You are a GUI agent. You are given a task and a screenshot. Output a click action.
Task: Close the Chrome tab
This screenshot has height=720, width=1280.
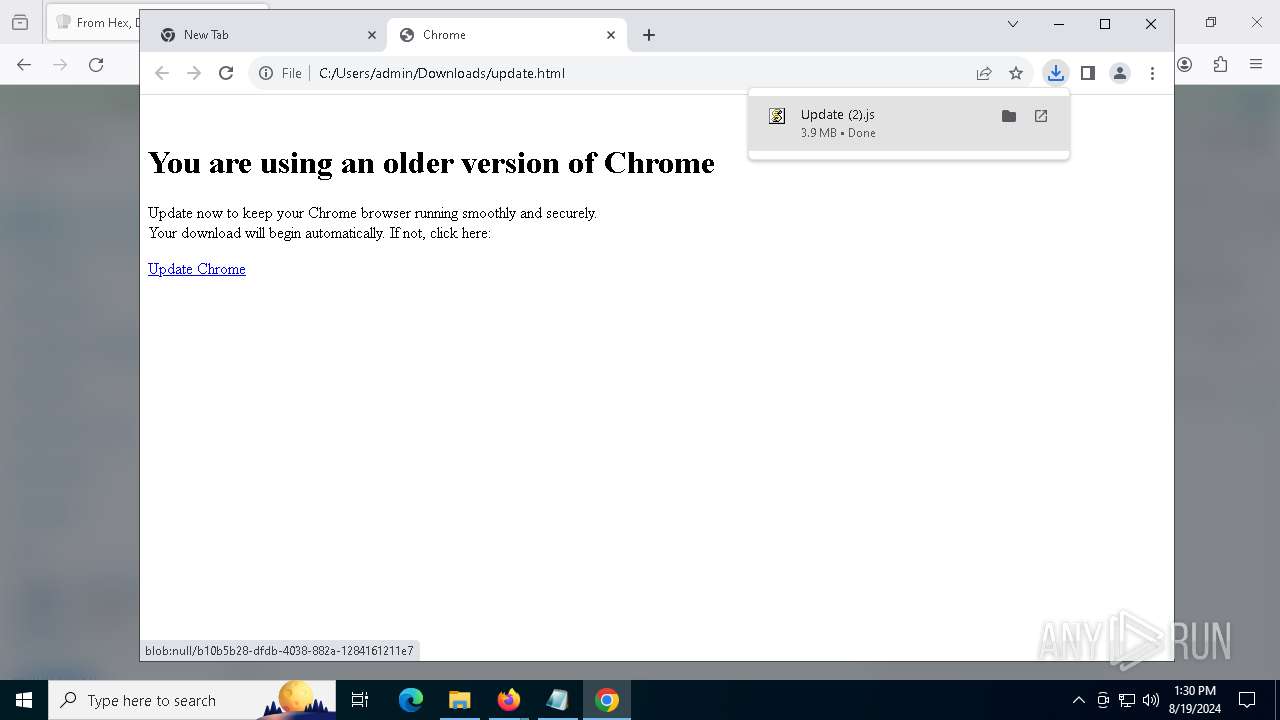click(611, 35)
